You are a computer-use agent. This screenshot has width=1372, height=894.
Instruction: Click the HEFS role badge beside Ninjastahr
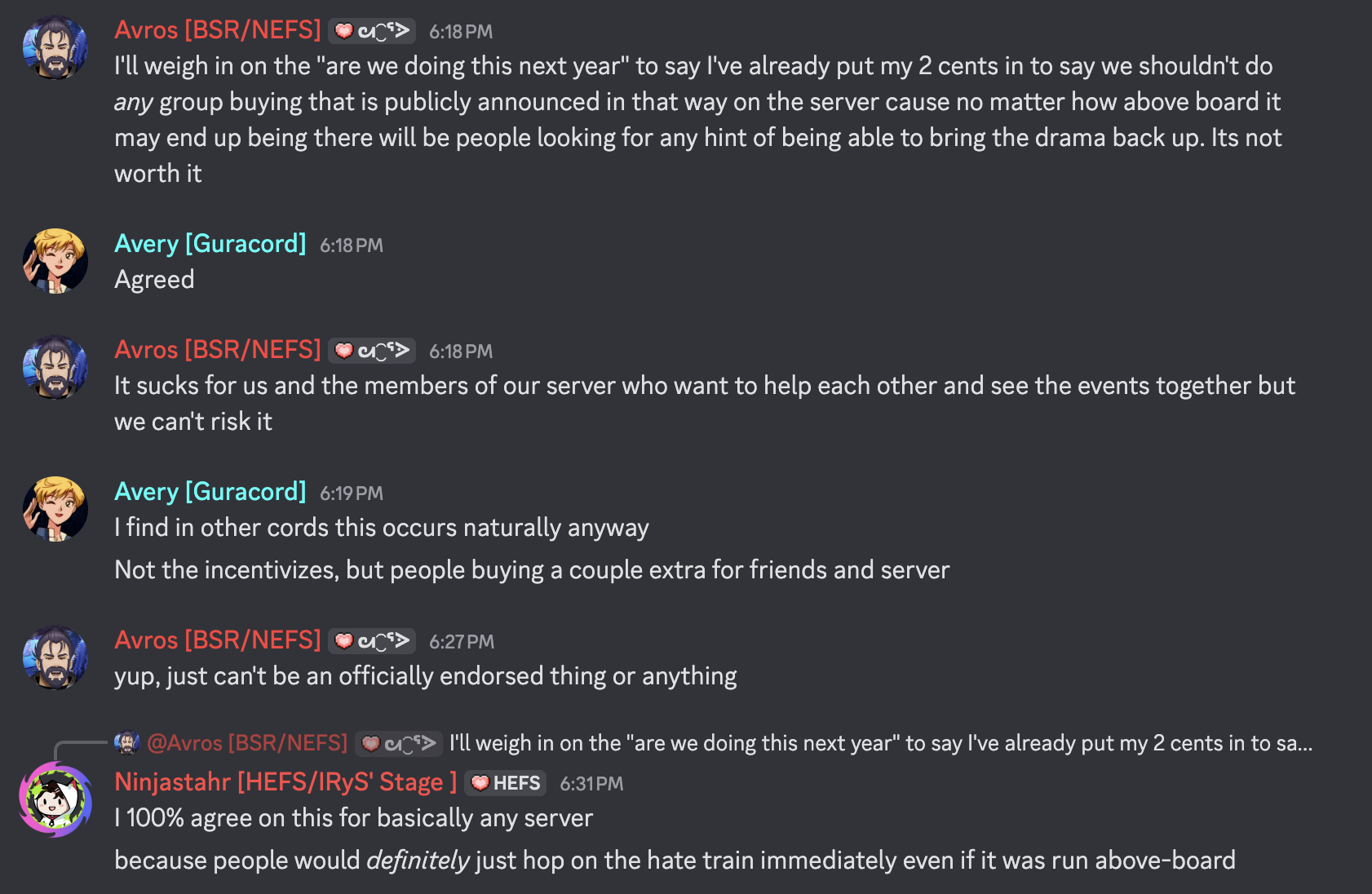(x=505, y=783)
